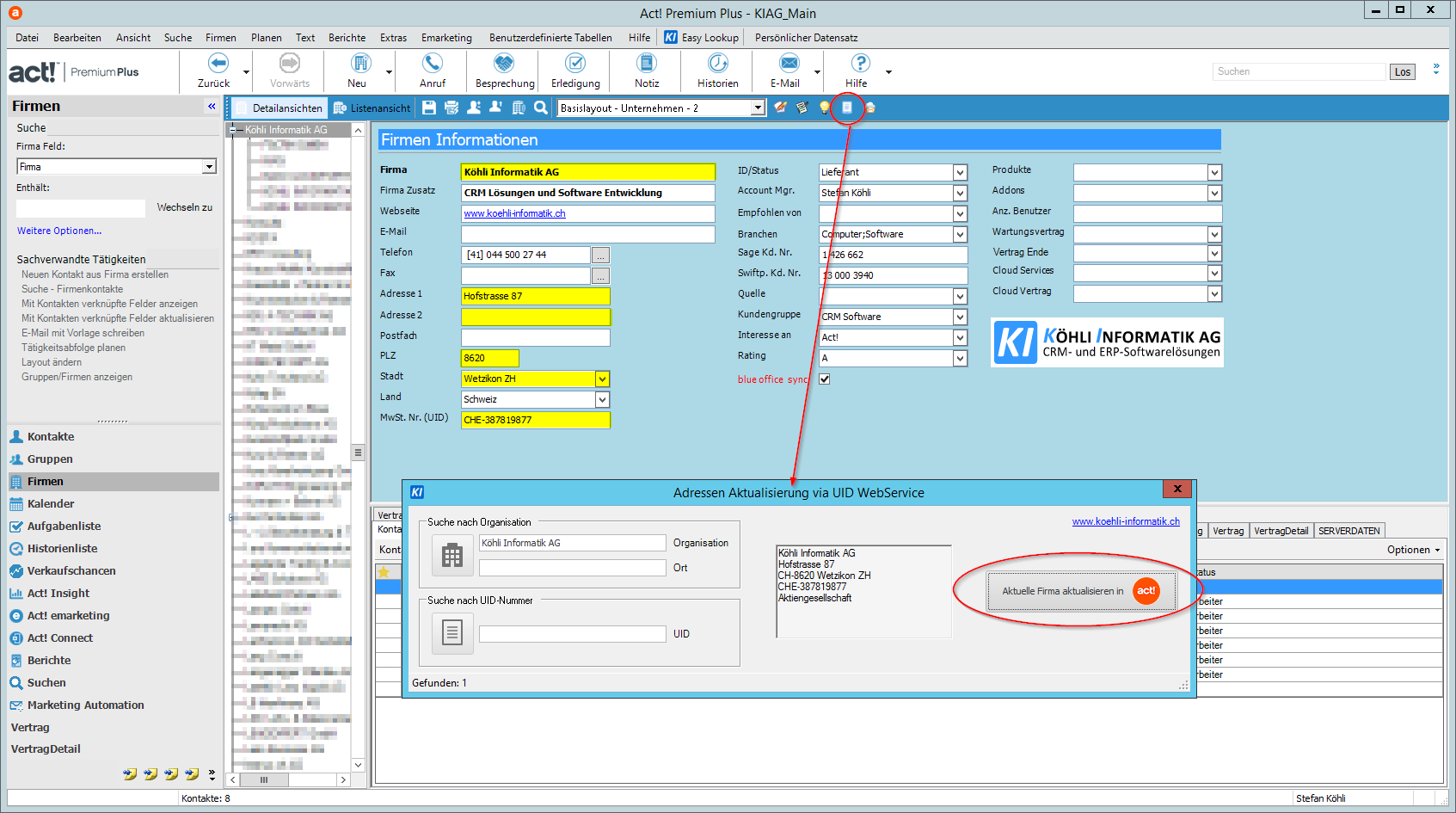1456x813 pixels.
Task: Show more navigation buttons overflow chevron
Action: pyautogui.click(x=212, y=774)
